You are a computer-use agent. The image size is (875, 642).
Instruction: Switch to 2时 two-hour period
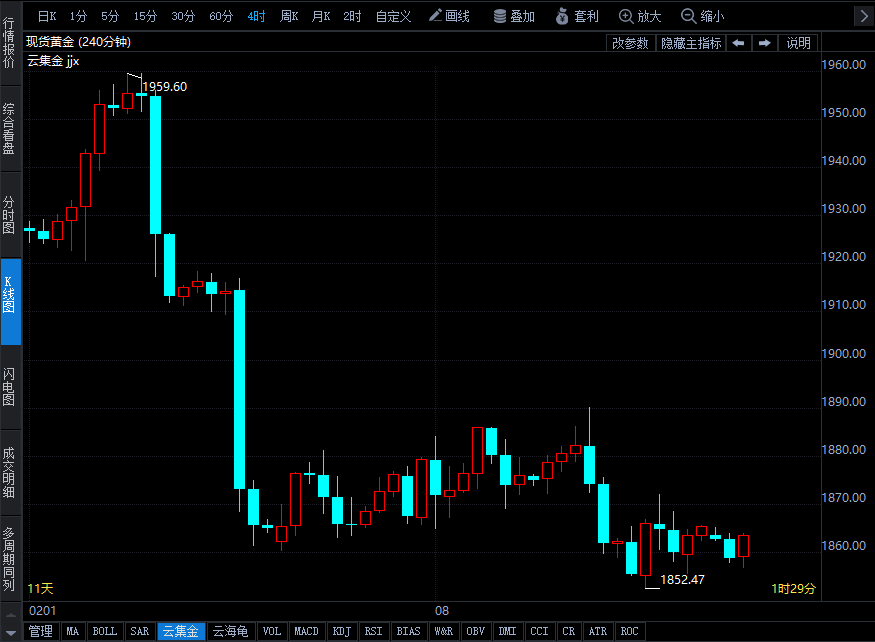(352, 16)
